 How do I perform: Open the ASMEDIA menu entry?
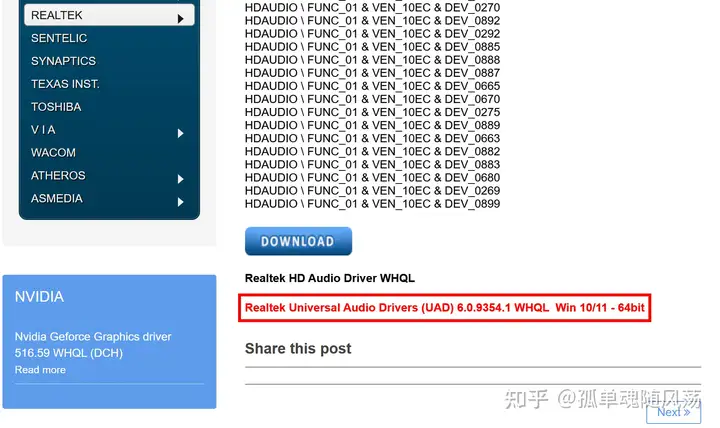57,198
